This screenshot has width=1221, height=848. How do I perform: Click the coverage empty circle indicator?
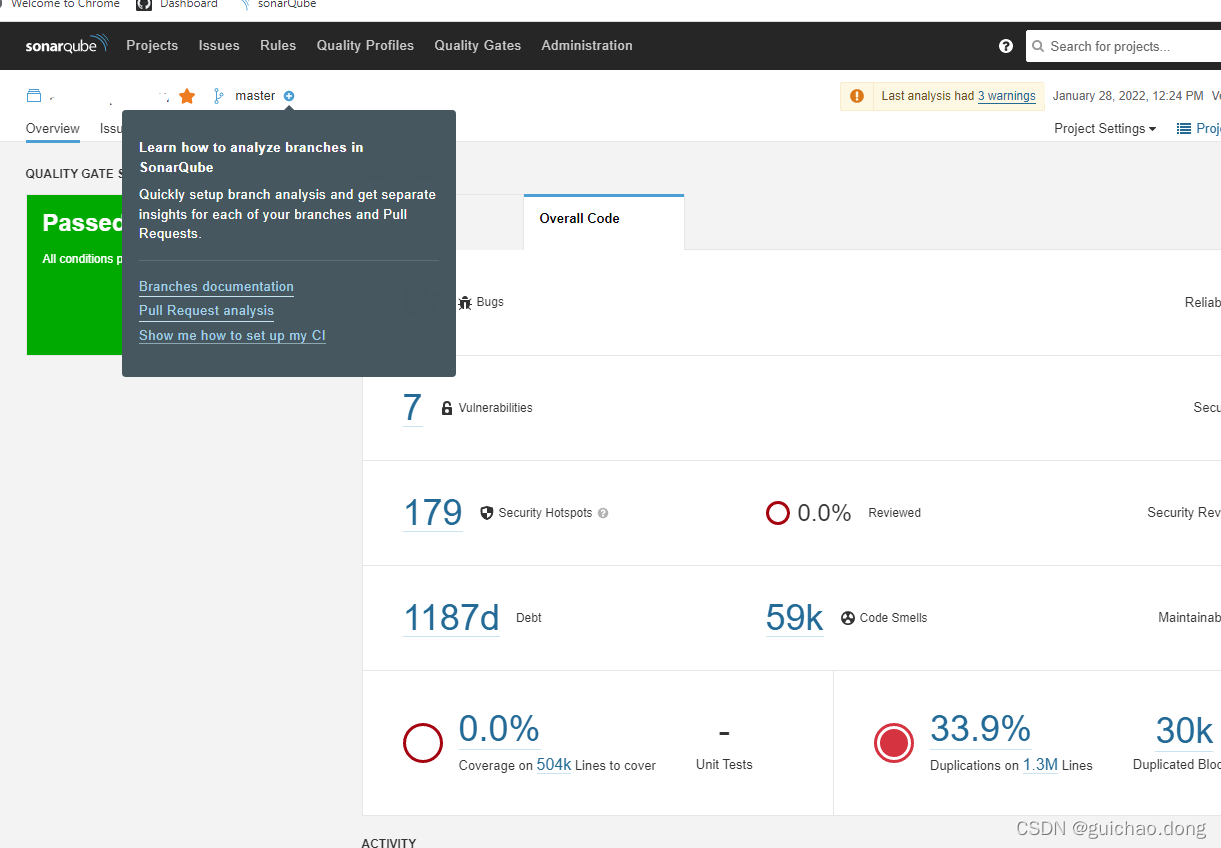423,743
